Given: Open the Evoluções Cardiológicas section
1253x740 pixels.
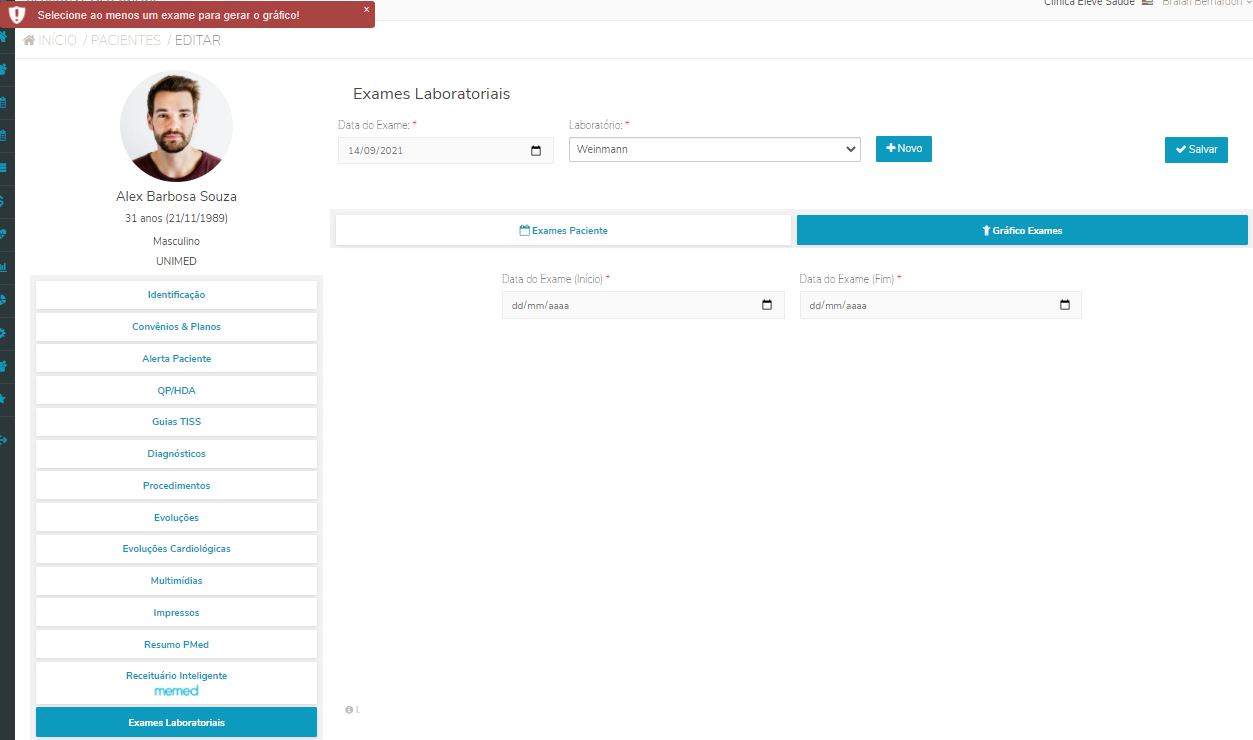Looking at the screenshot, I should click(176, 549).
